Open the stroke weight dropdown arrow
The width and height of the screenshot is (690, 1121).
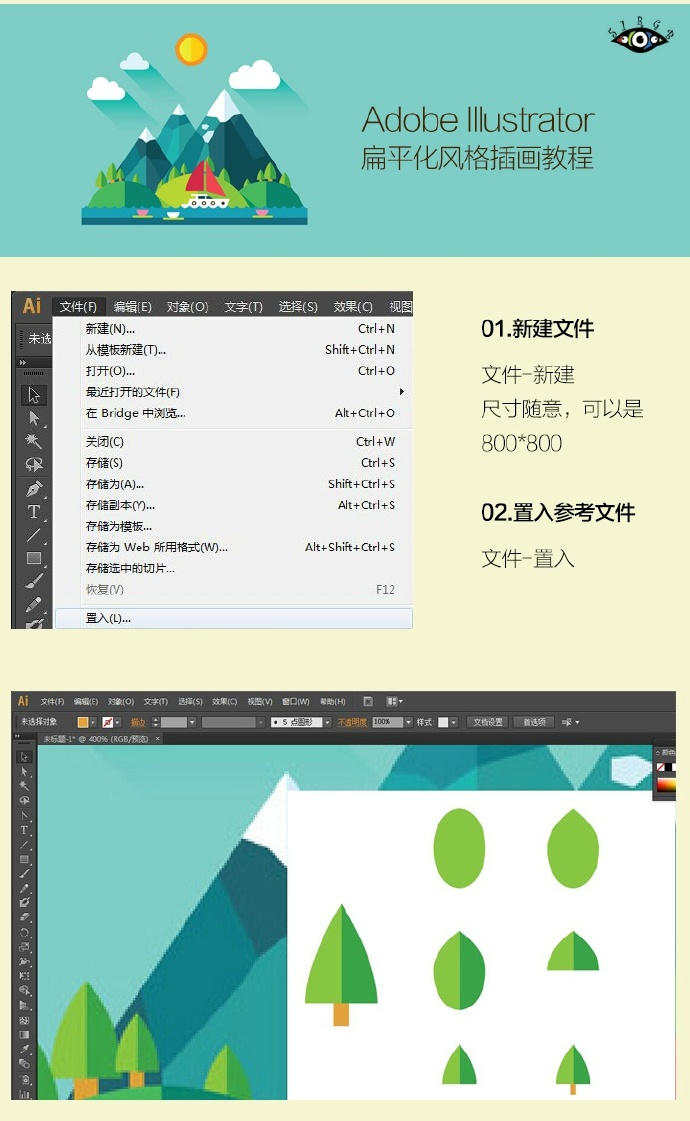pos(192,722)
